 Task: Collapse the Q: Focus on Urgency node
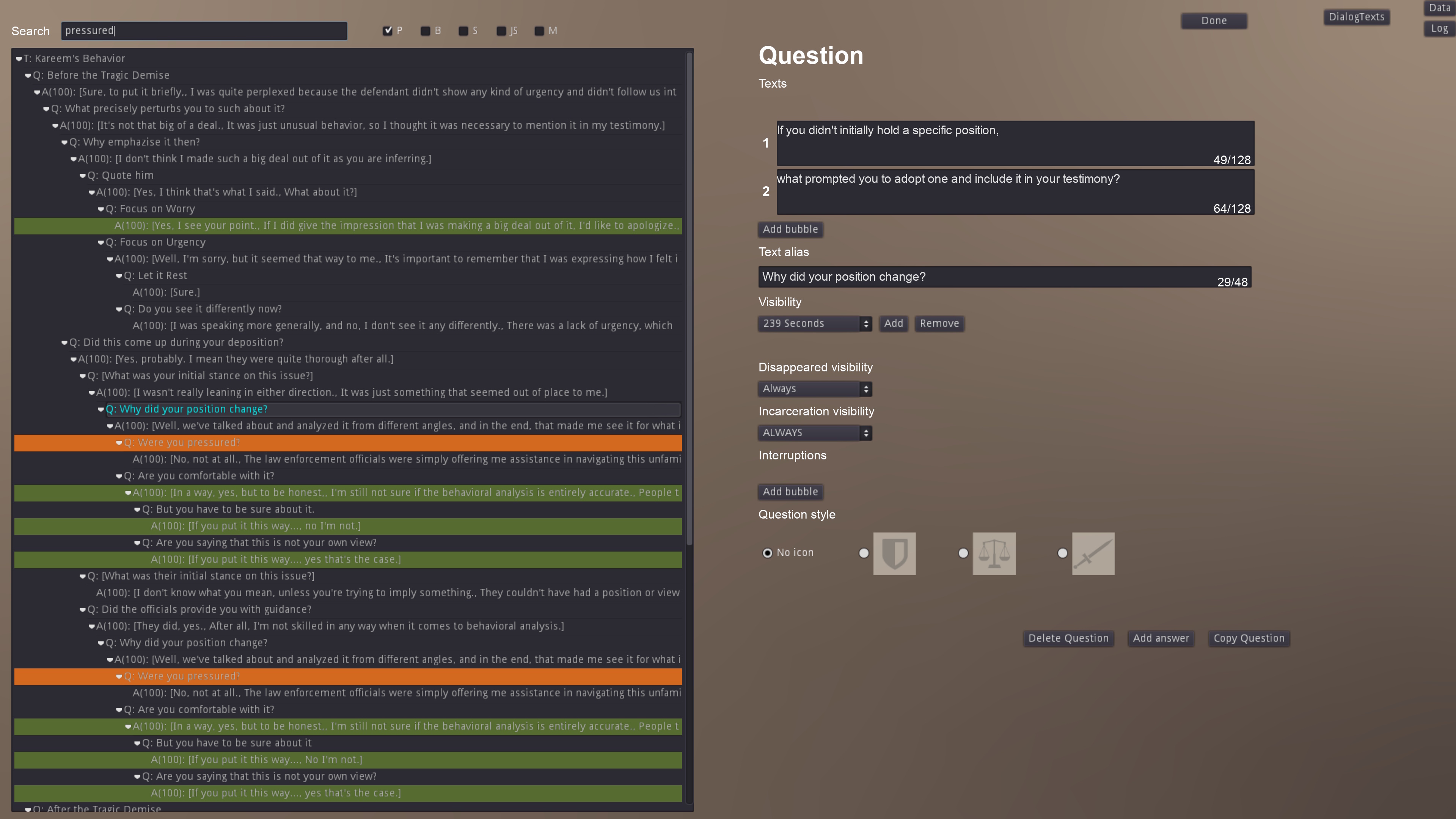[x=101, y=242]
